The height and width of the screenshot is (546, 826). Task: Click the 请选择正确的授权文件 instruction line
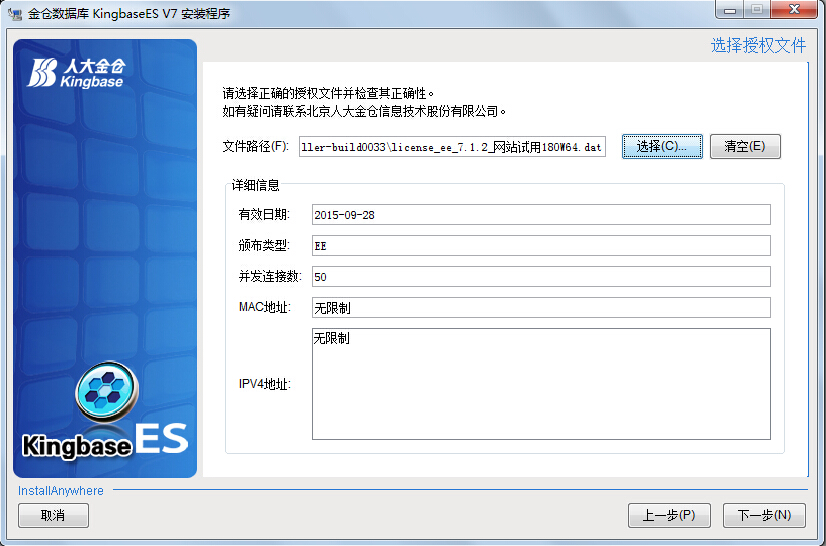329,93
